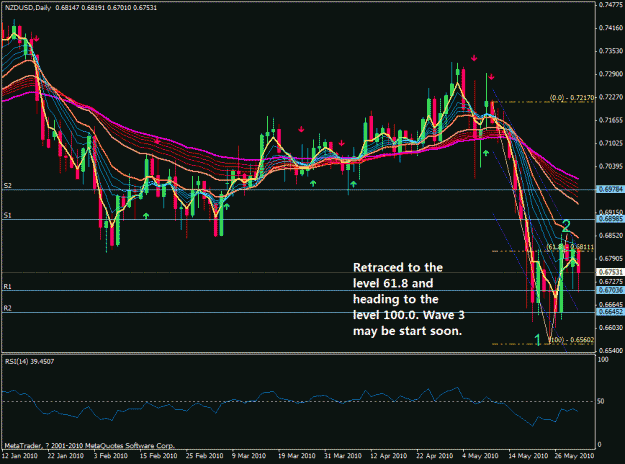The width and height of the screenshot is (625, 464).
Task: Click the 22 Jan 2010 date label
Action: (66, 456)
